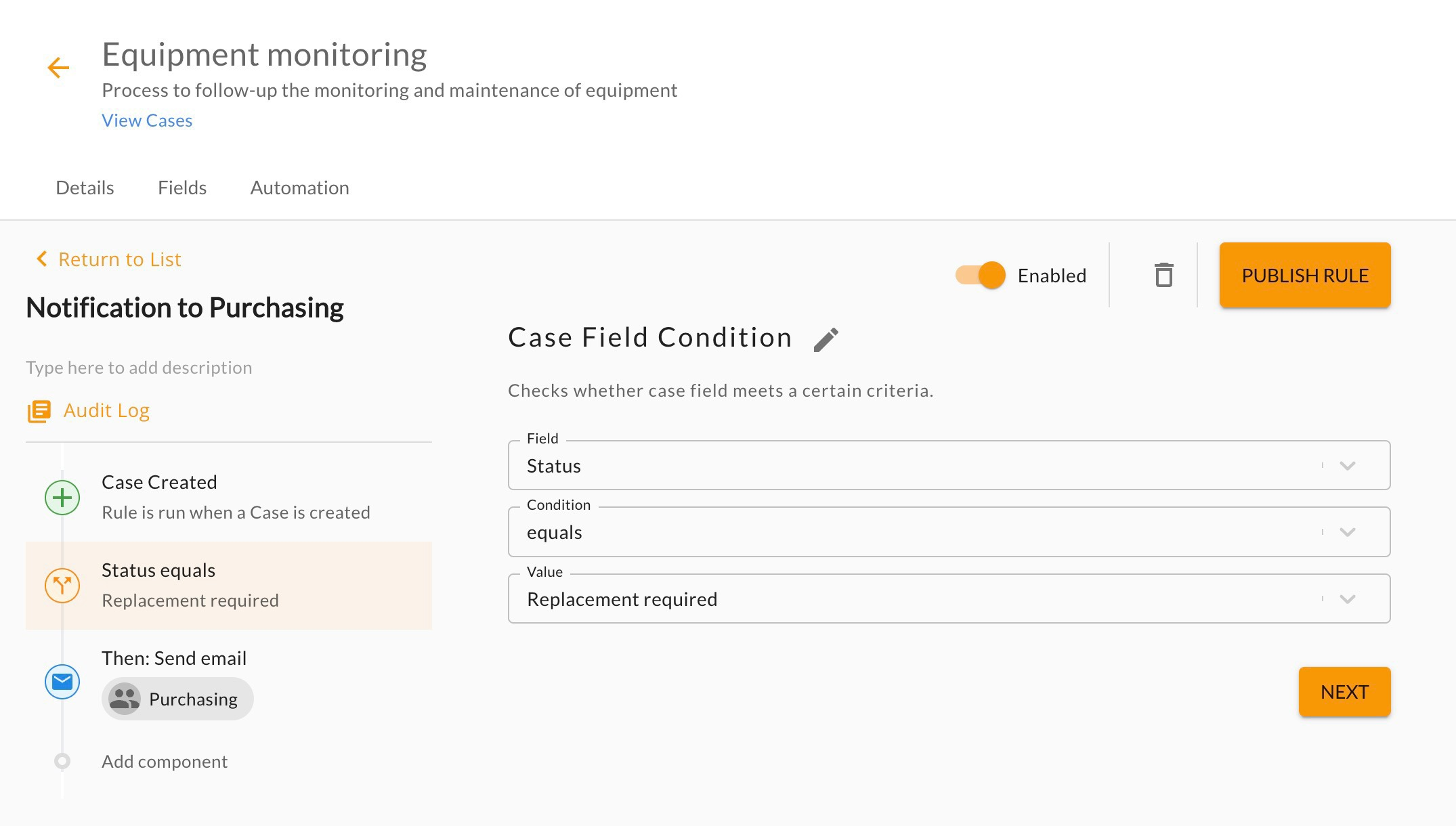Click the orange back arrow icon
1456x826 pixels.
(59, 68)
